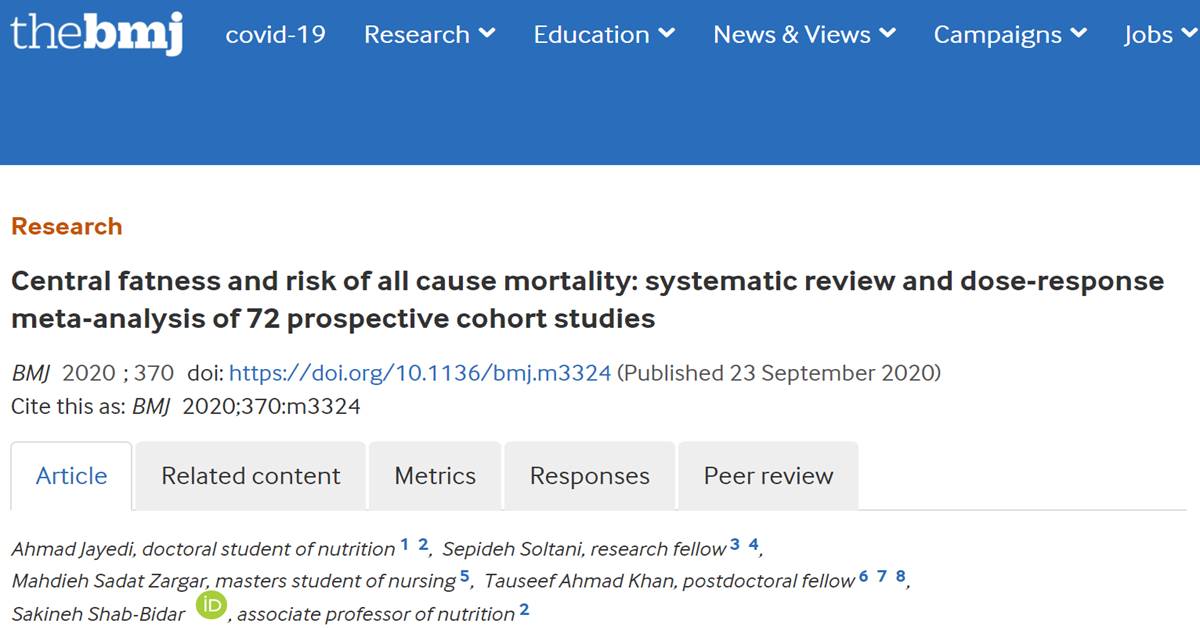
Task: Click the 'Published 23 September 2020' text
Action: (x=779, y=373)
